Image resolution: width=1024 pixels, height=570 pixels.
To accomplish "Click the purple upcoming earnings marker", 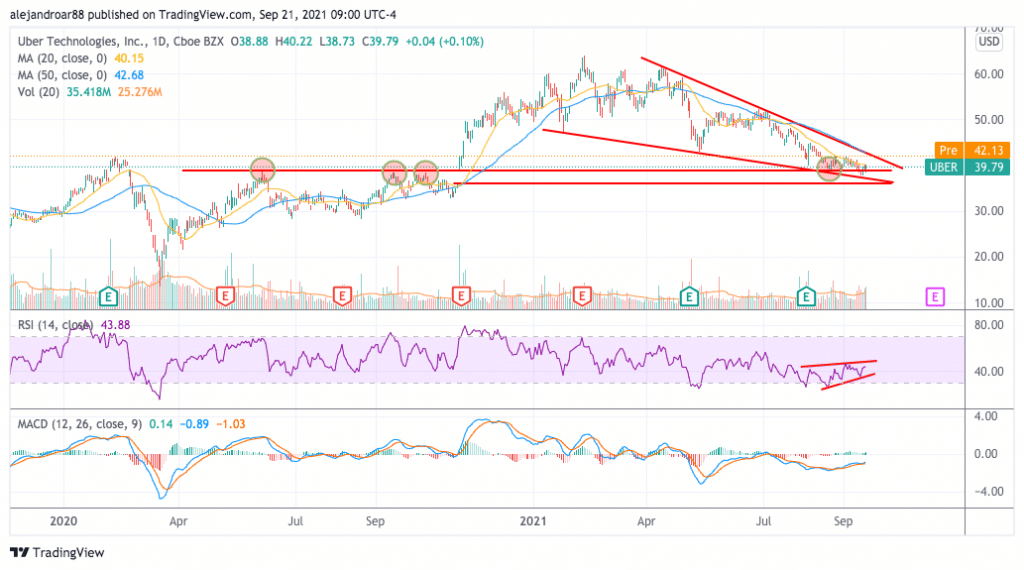I will [935, 297].
